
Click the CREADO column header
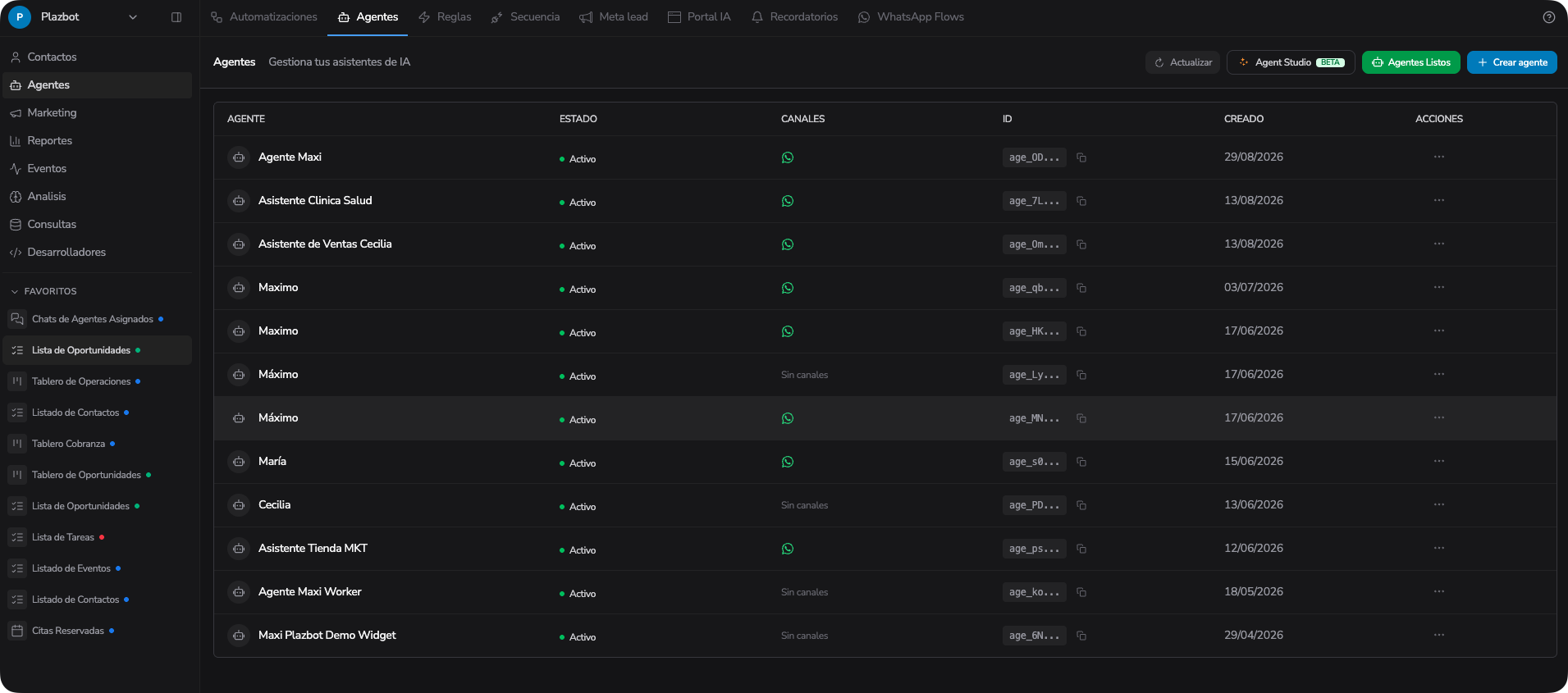pyautogui.click(x=1243, y=119)
